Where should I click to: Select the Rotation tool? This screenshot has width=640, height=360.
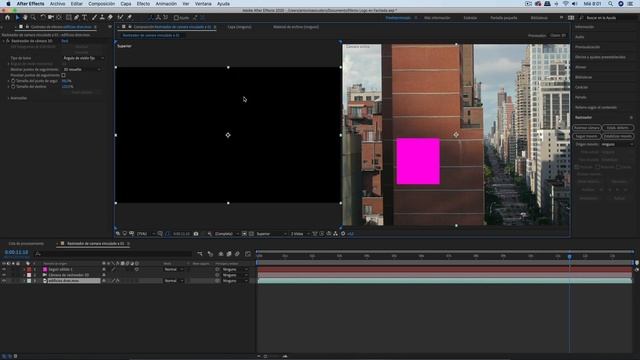click(x=43, y=18)
